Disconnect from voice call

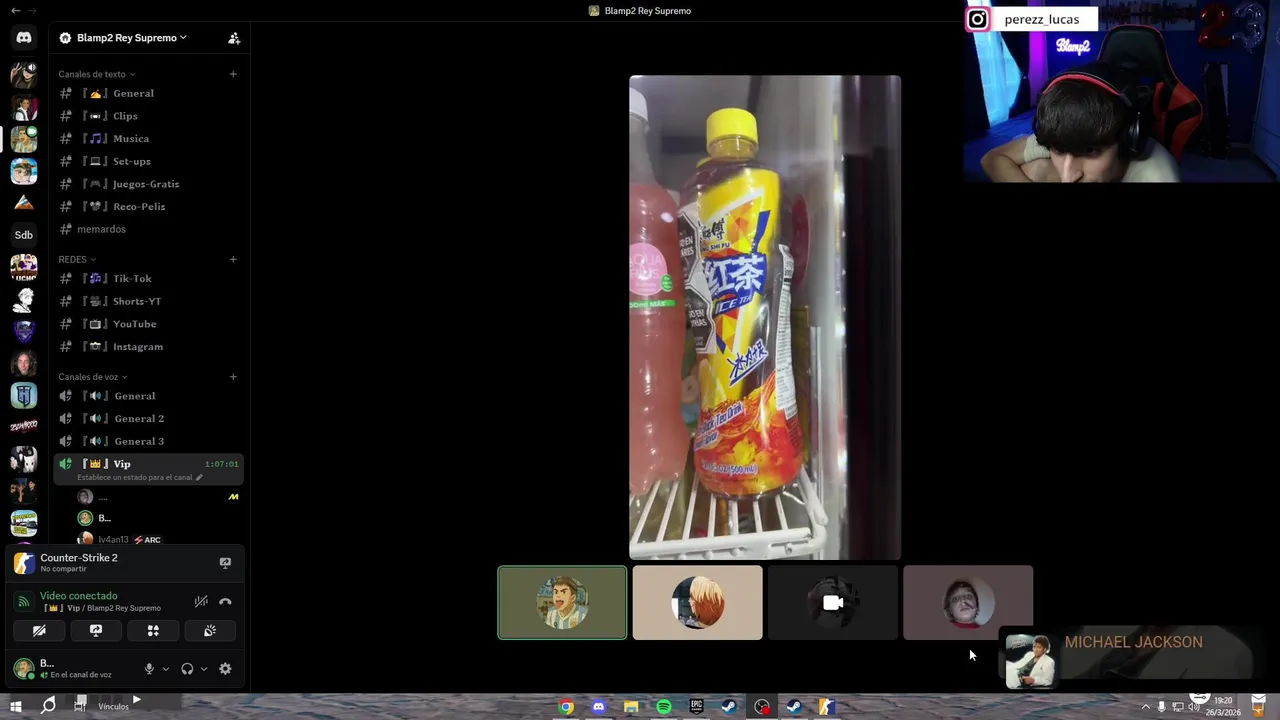[x=225, y=602]
